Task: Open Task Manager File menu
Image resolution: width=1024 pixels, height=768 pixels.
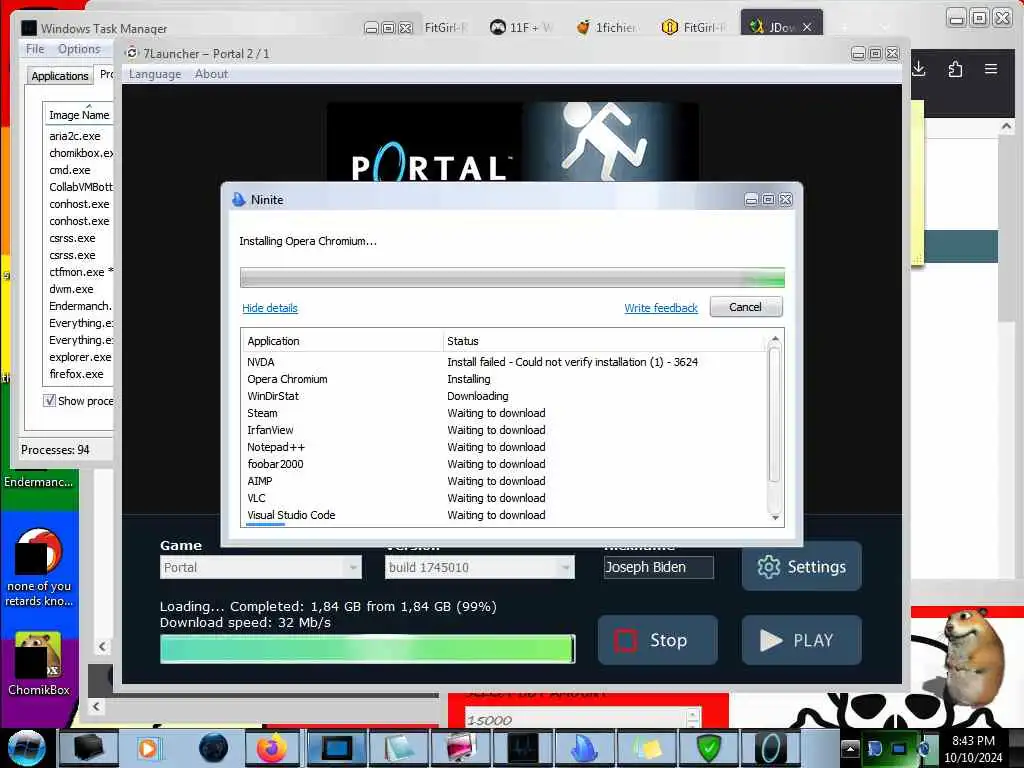Action: (x=35, y=49)
